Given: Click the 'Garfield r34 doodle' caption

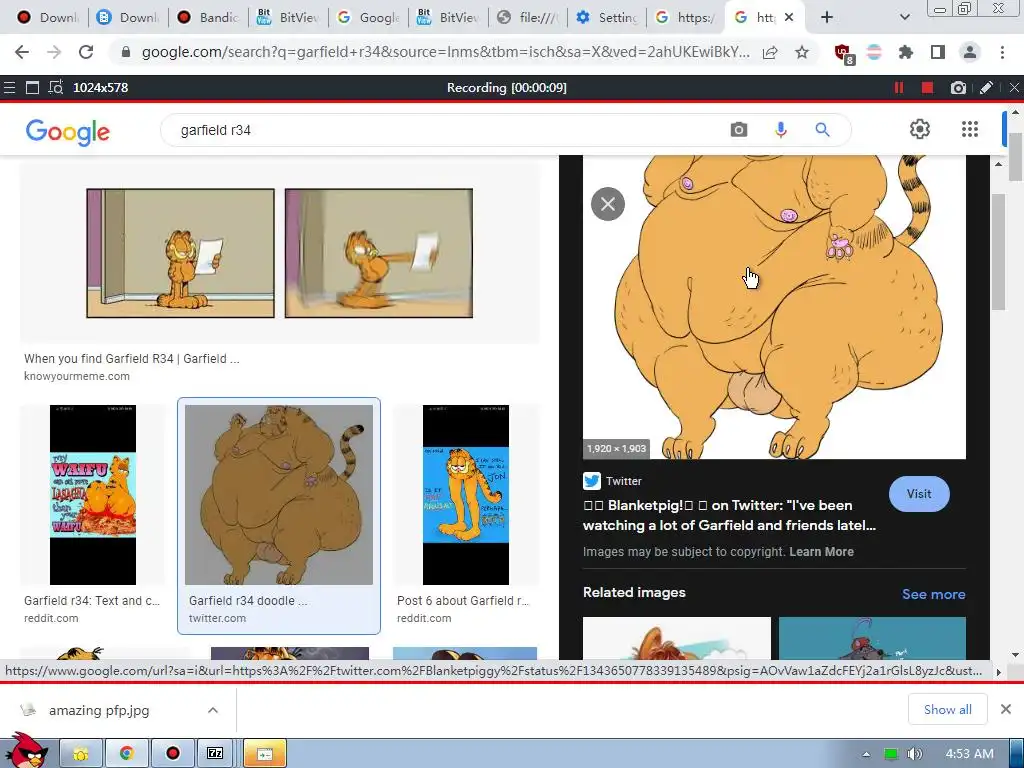Looking at the screenshot, I should tap(248, 601).
